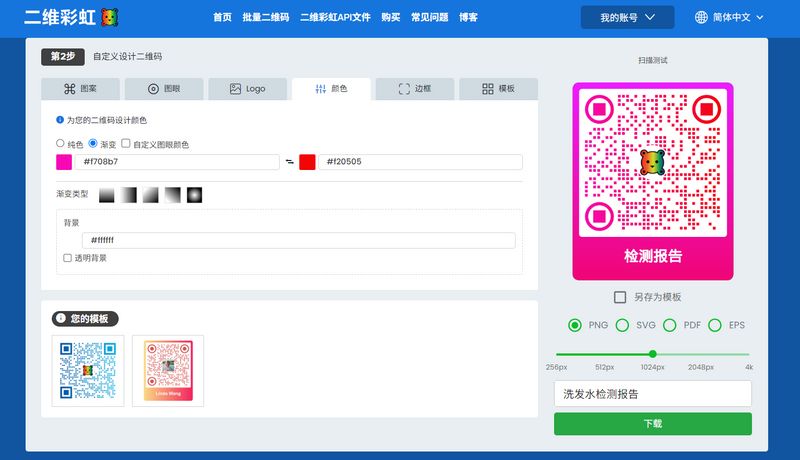The width and height of the screenshot is (800, 460).
Task: Select PDF download format
Action: point(669,325)
